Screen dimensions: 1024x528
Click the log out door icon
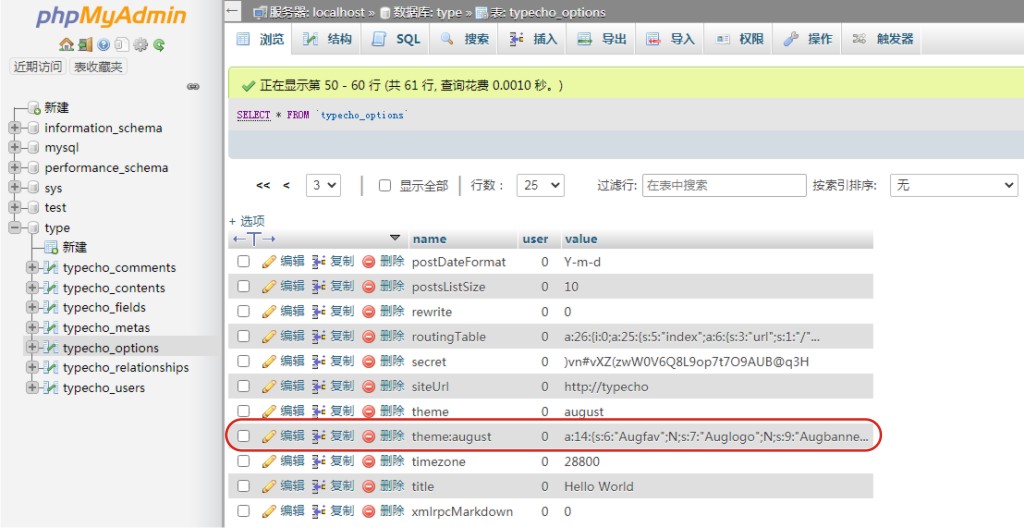pos(86,44)
